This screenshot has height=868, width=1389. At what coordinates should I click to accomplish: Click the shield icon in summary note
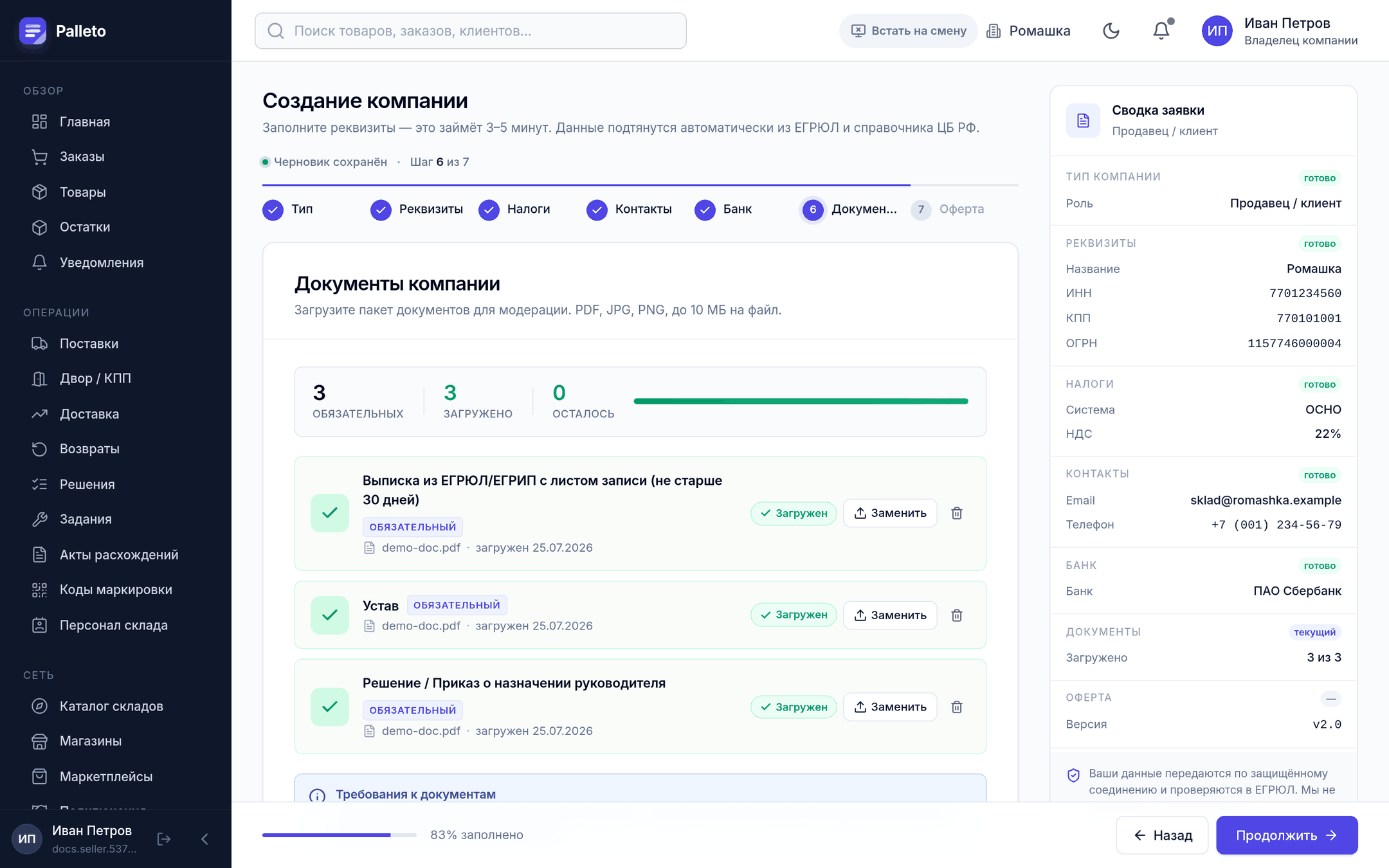1073,775
